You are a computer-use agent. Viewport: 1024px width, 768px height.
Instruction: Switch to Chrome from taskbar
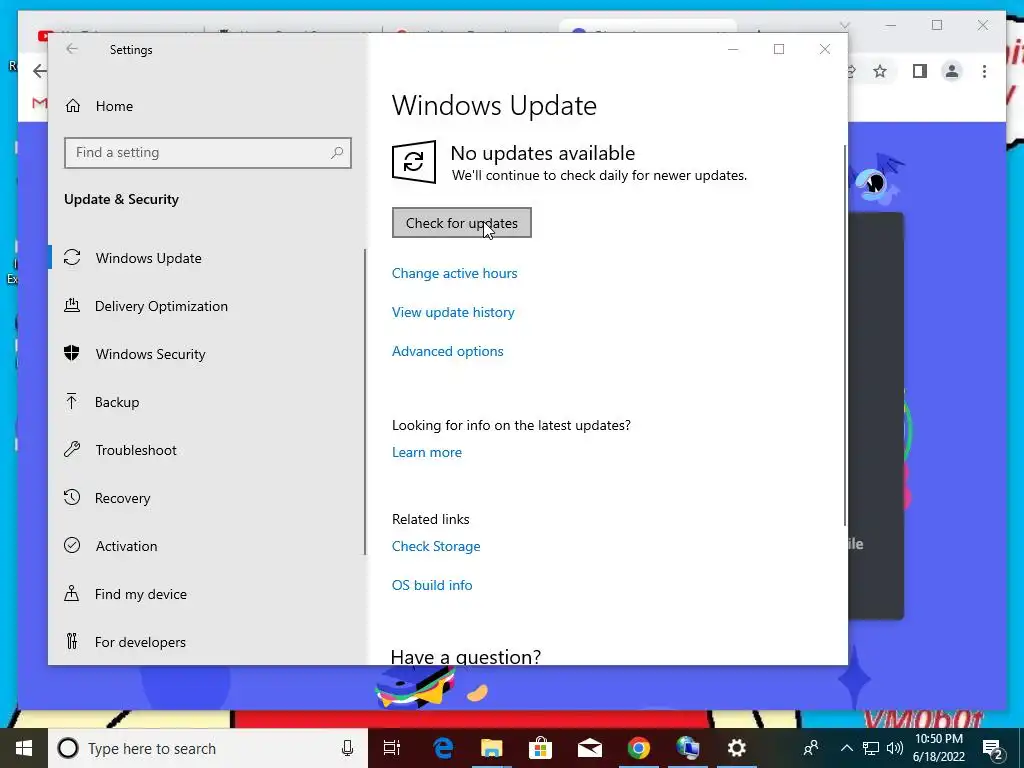639,748
